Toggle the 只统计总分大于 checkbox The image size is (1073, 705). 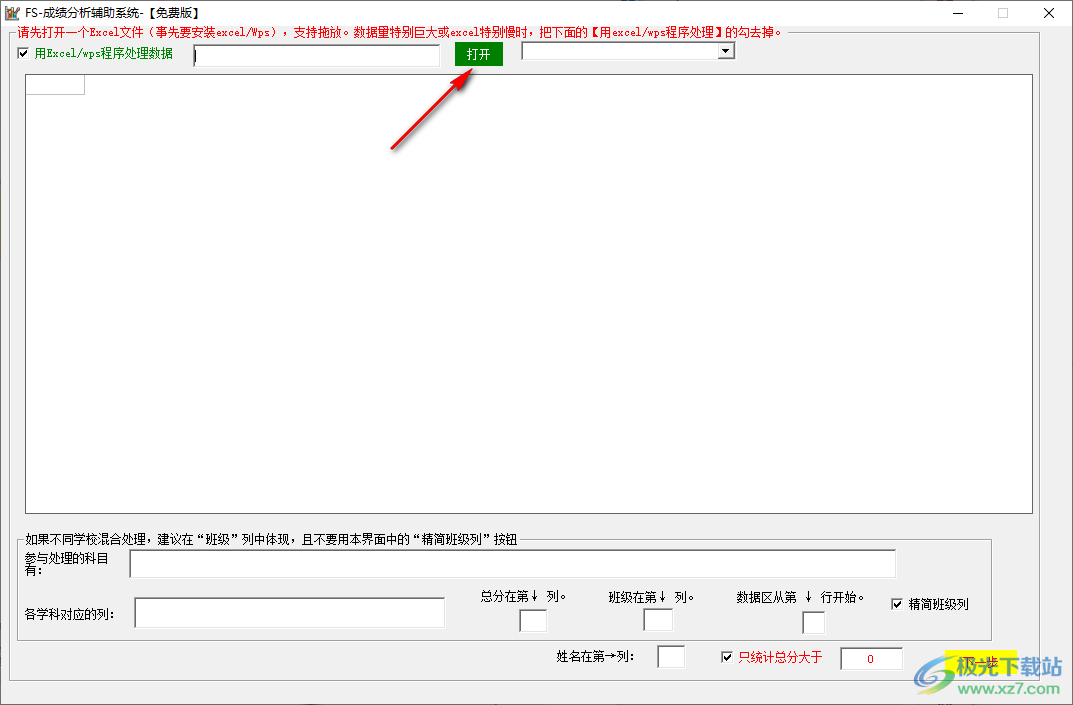[x=728, y=657]
